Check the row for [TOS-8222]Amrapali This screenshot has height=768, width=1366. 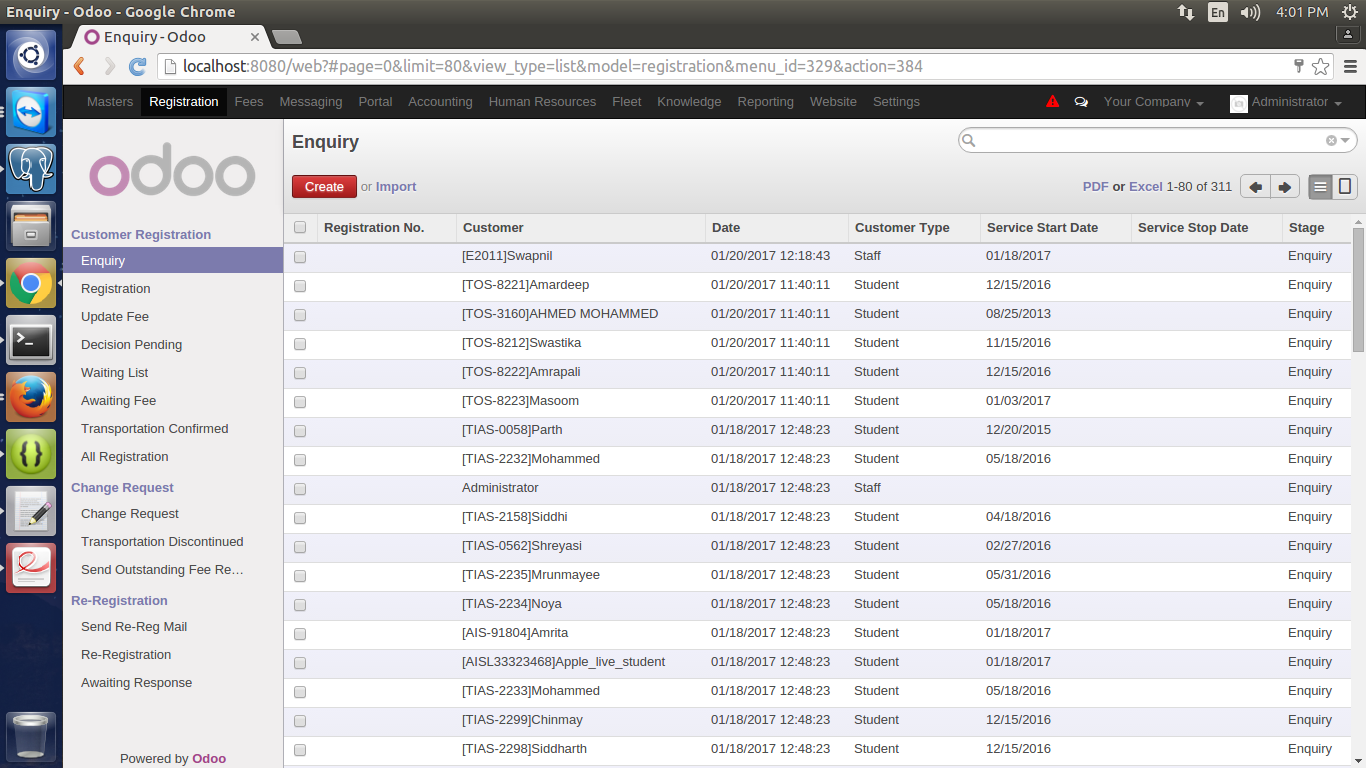coord(300,373)
